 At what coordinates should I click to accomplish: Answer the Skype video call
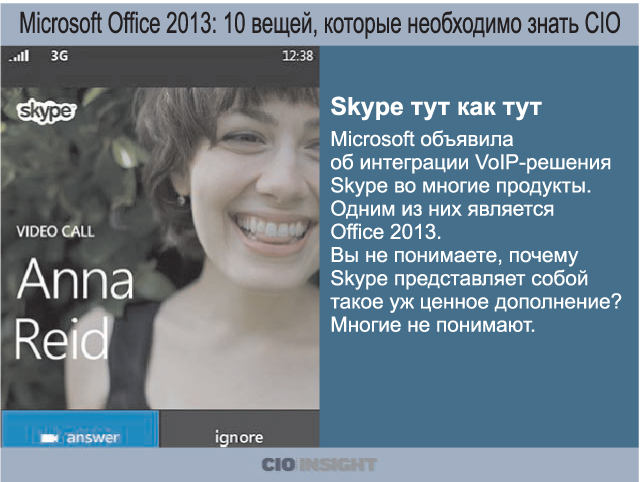pos(80,429)
